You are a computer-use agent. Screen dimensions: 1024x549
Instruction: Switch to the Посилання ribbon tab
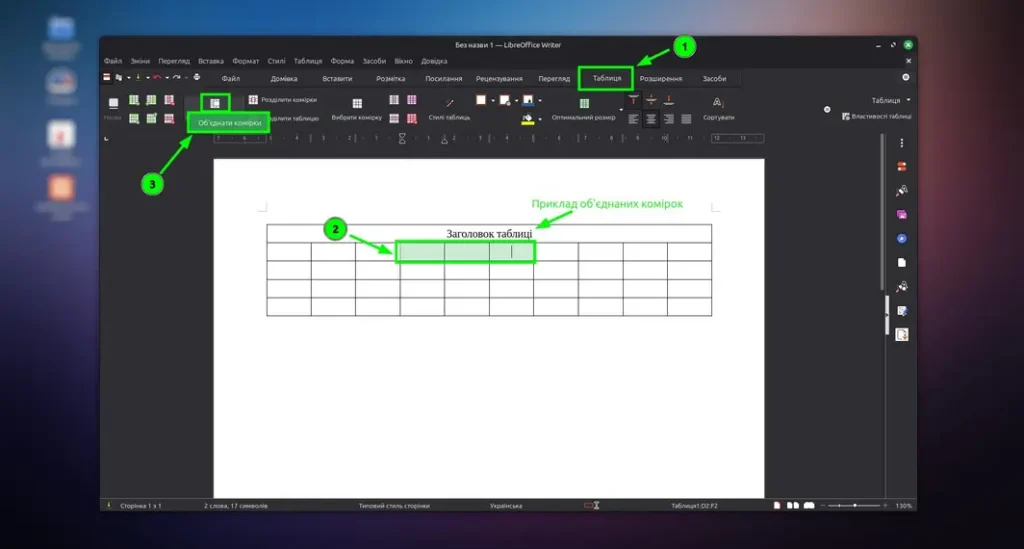click(x=443, y=78)
